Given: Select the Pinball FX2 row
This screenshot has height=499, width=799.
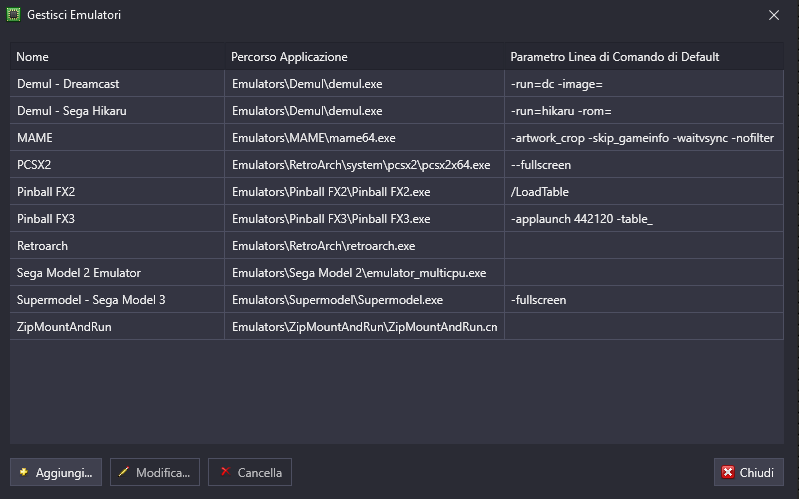Looking at the screenshot, I should pyautogui.click(x=396, y=192).
